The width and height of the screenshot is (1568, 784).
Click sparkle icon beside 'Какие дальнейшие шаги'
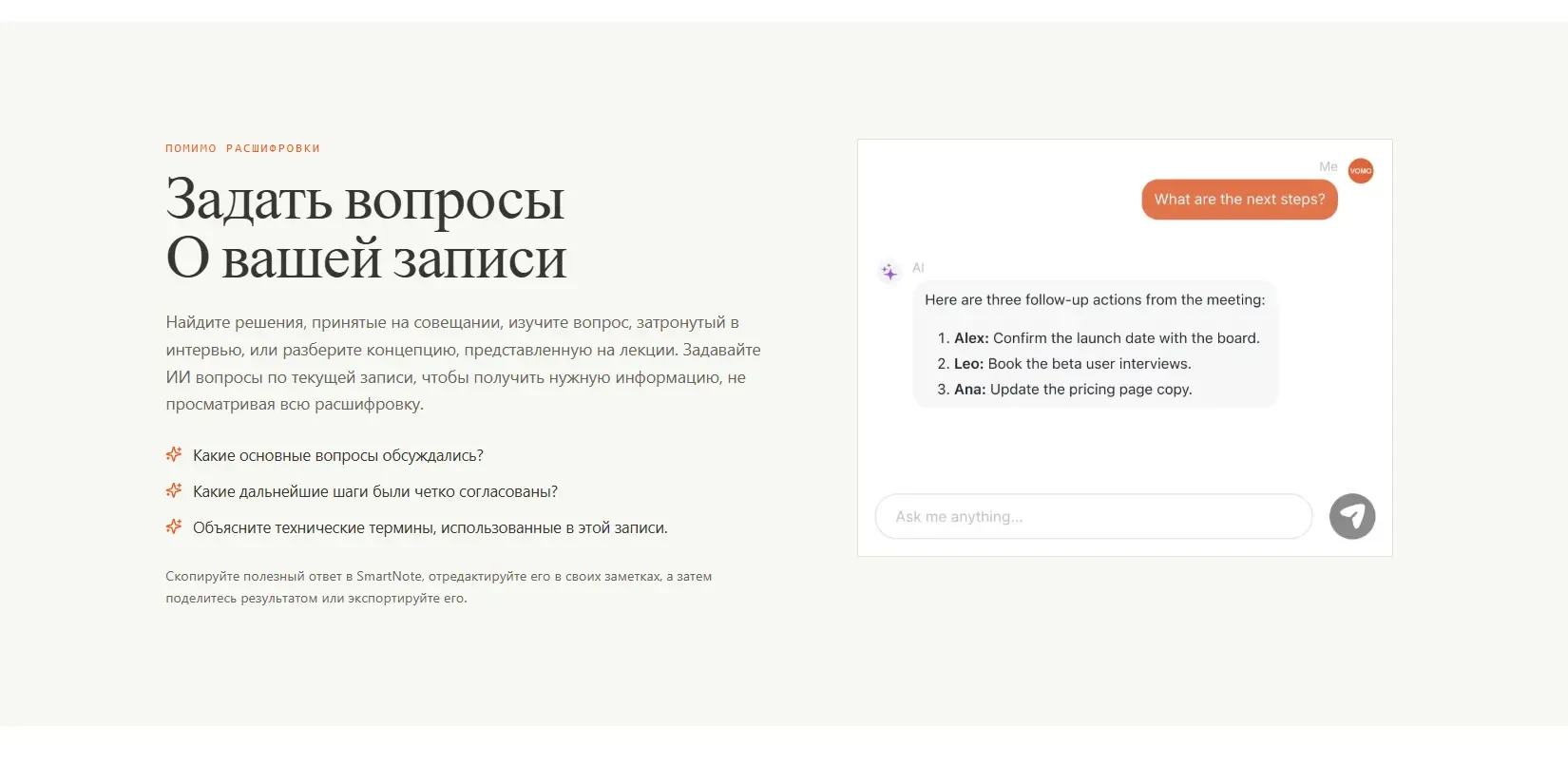pyautogui.click(x=174, y=490)
